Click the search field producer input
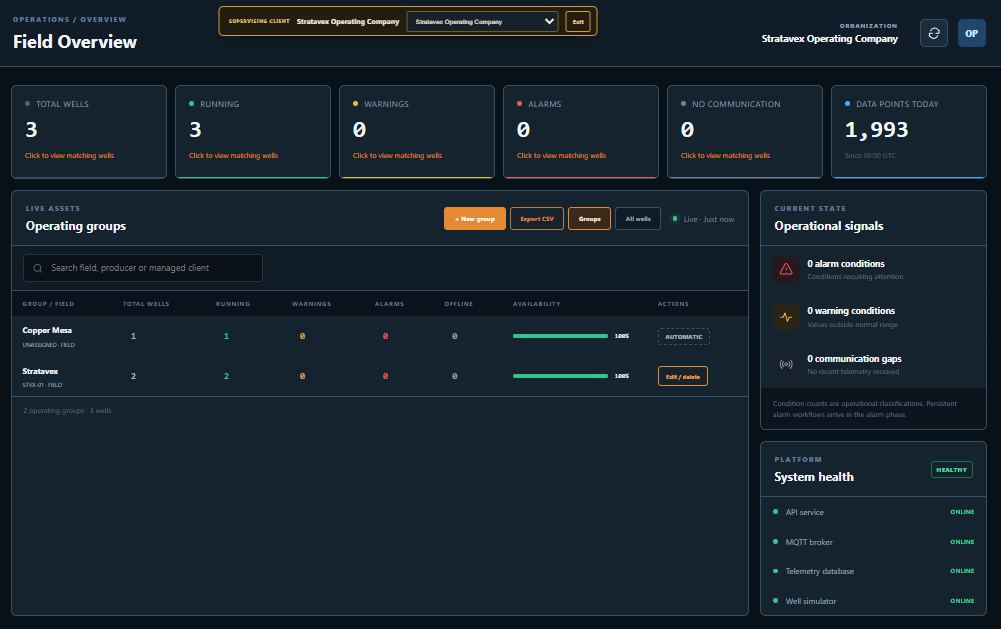1001x629 pixels. (x=142, y=268)
